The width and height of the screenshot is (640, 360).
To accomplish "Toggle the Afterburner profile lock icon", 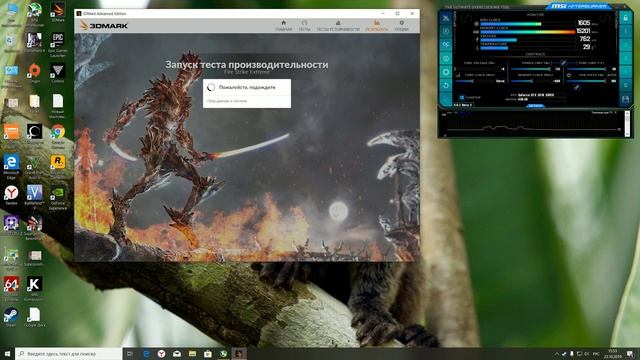I will click(x=625, y=18).
